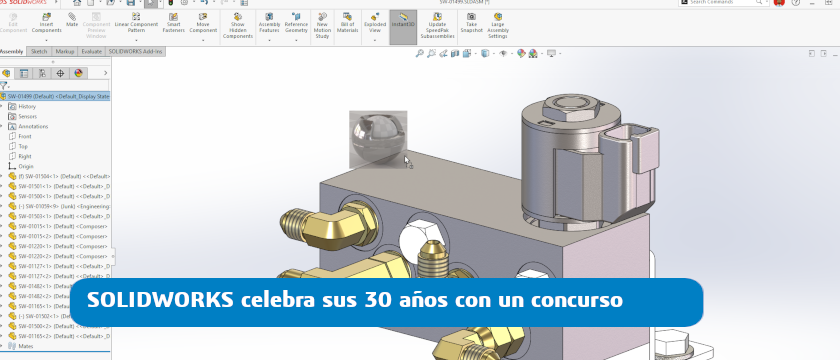
Task: Open Assembly Features tool
Action: click(x=269, y=24)
